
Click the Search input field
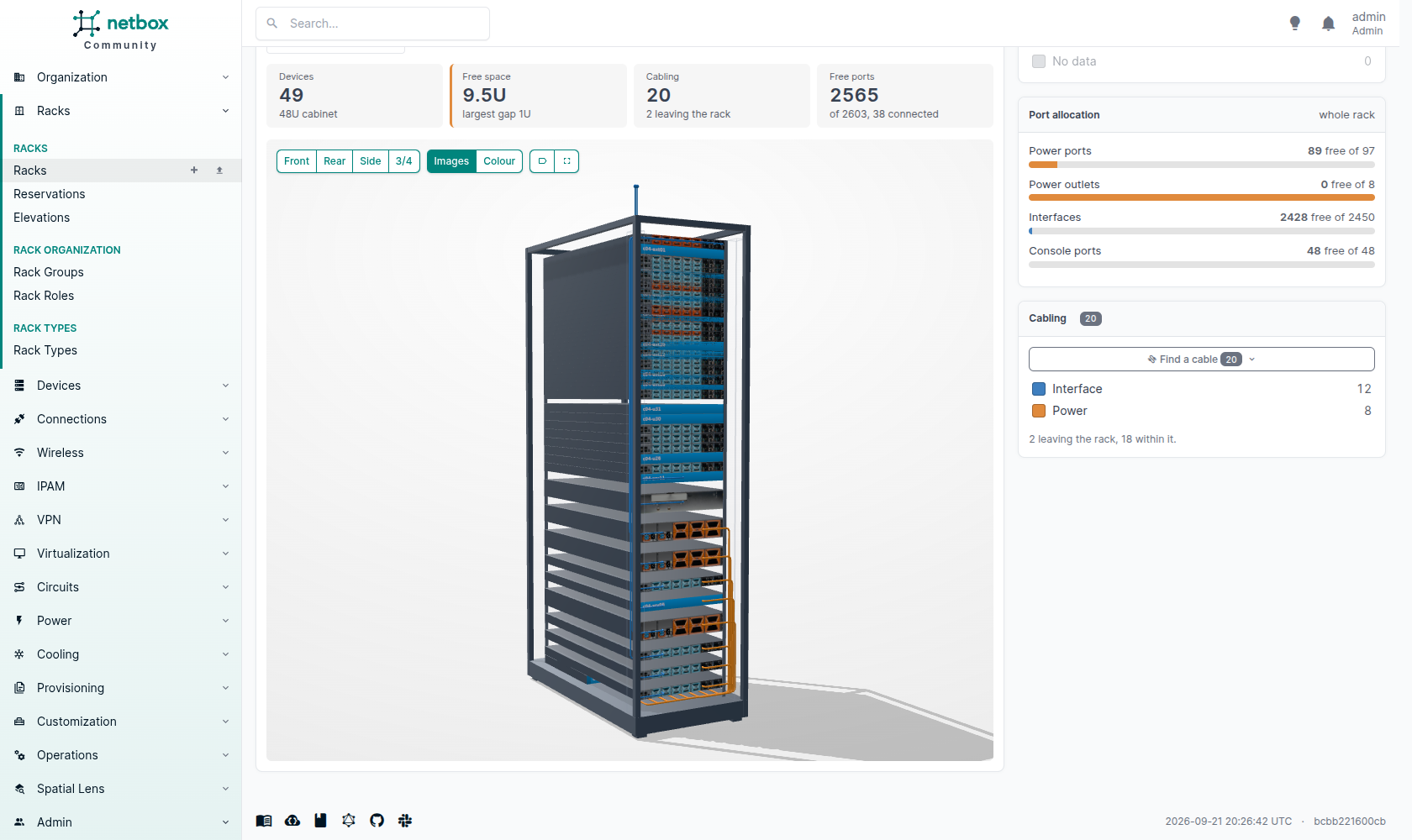click(373, 24)
